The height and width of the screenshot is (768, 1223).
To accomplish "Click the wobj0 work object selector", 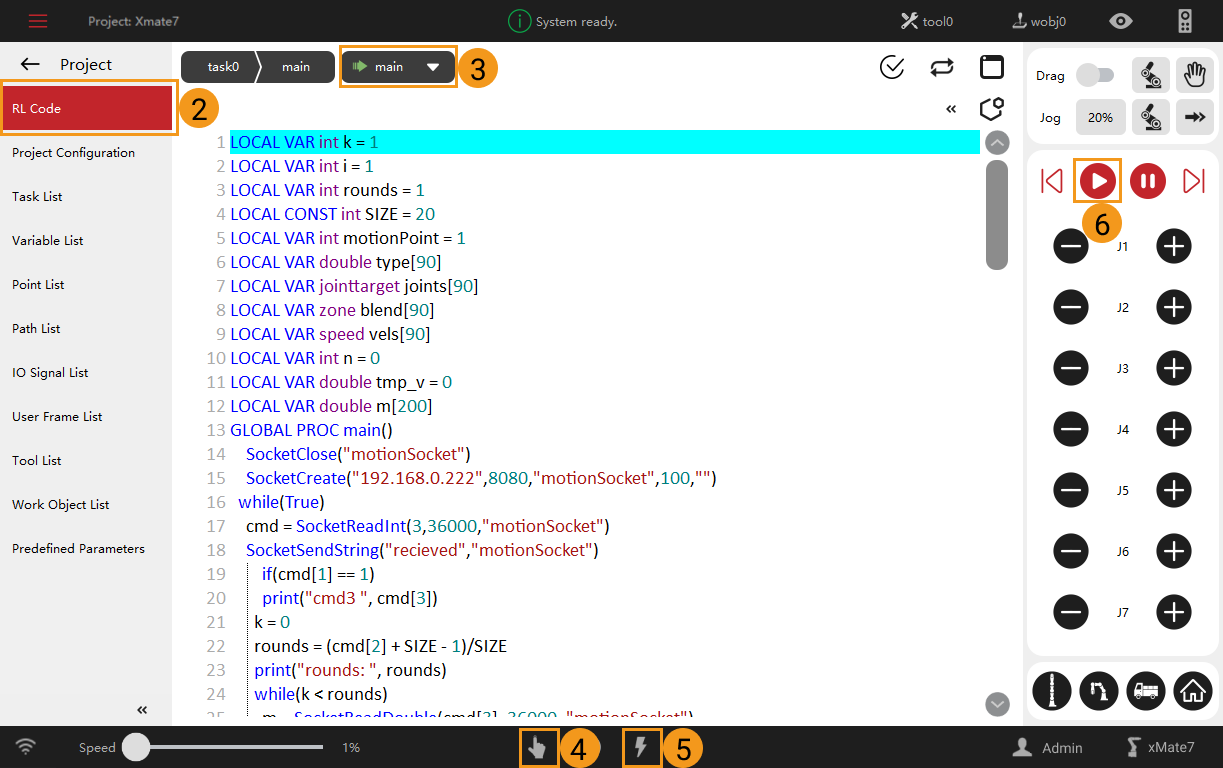I will pos(1039,21).
